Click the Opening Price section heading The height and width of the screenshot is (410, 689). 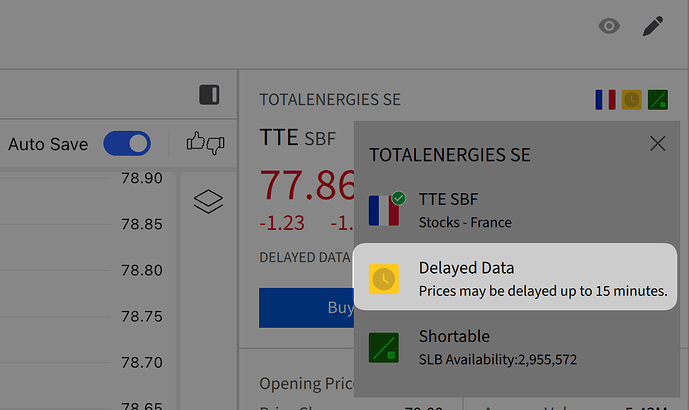coord(306,384)
